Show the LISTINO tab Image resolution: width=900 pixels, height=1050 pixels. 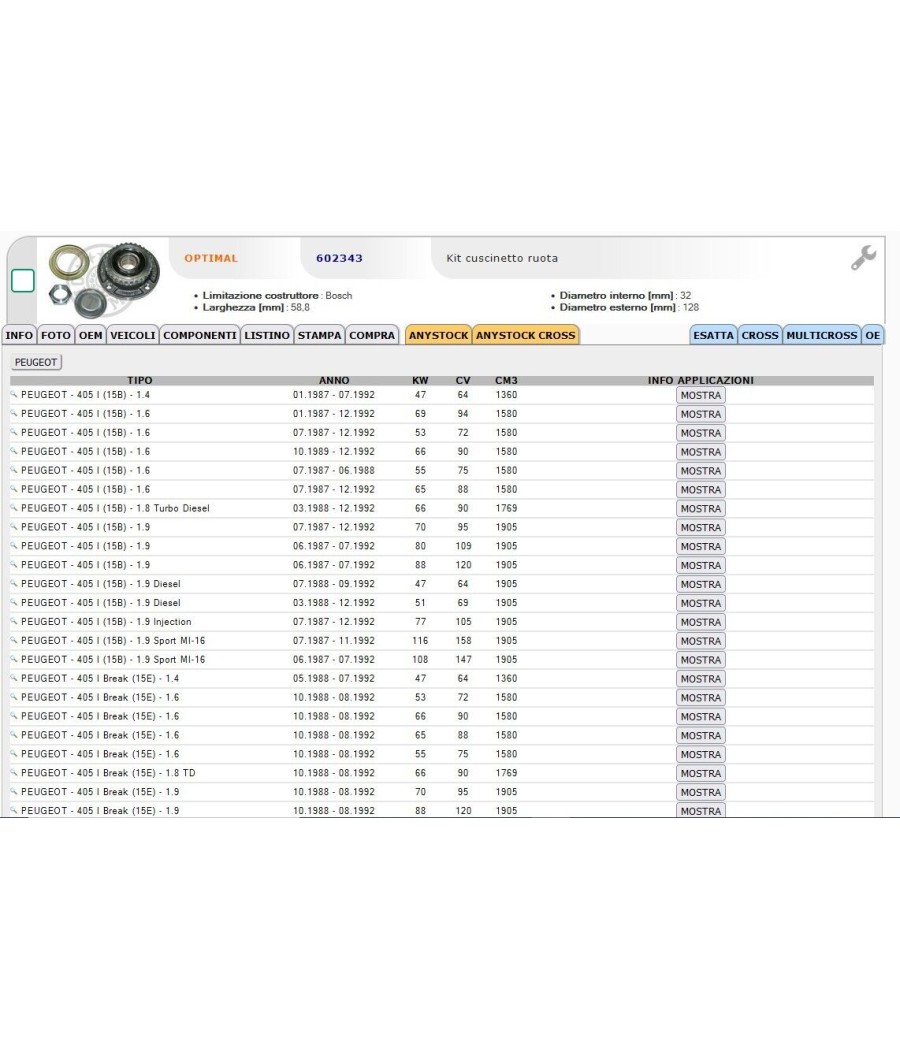click(x=267, y=335)
